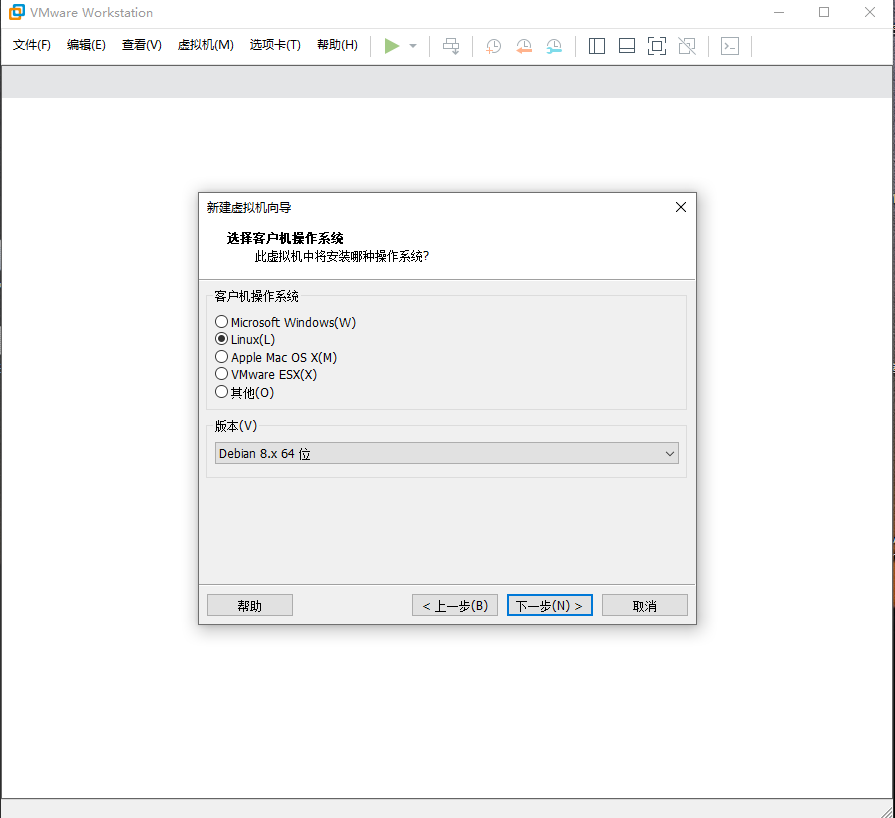Open the power options dropdown arrow
895x818 pixels.
[413, 46]
